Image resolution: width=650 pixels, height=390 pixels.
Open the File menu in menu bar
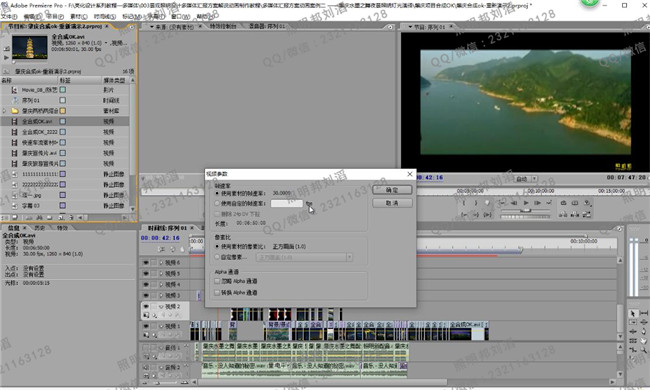tap(9, 17)
